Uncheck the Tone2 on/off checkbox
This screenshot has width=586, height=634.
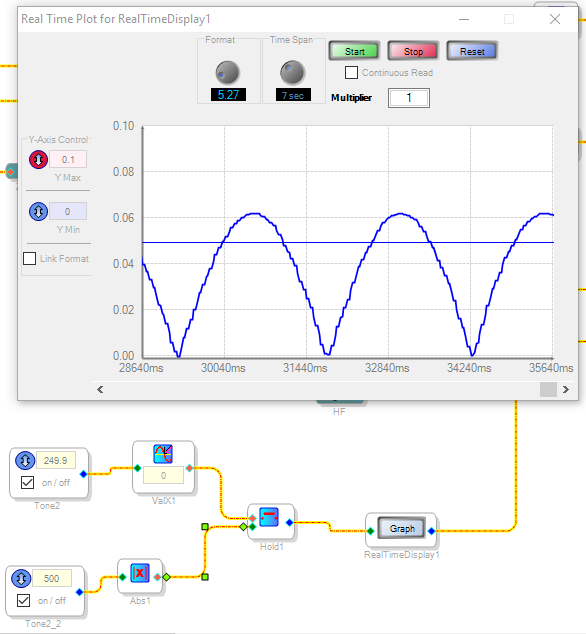point(28,482)
